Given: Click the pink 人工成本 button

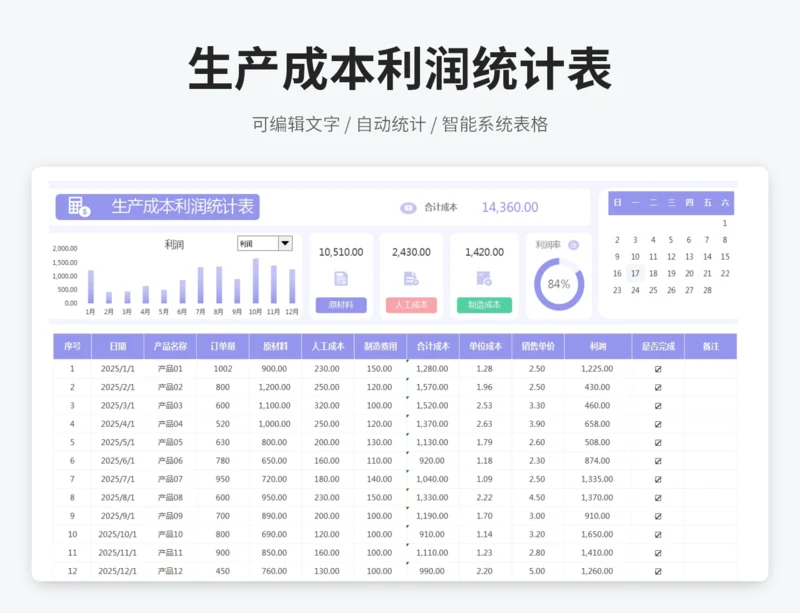Looking at the screenshot, I should coord(411,305).
